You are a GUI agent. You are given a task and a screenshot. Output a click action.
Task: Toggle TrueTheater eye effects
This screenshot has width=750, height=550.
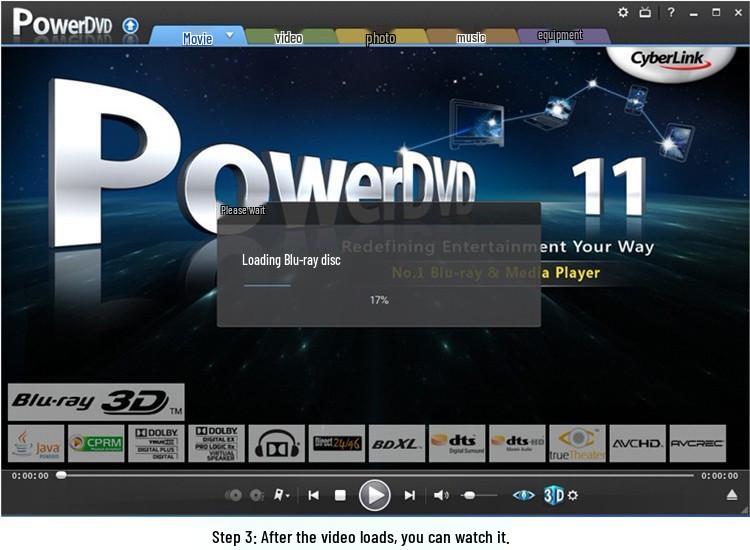(524, 495)
